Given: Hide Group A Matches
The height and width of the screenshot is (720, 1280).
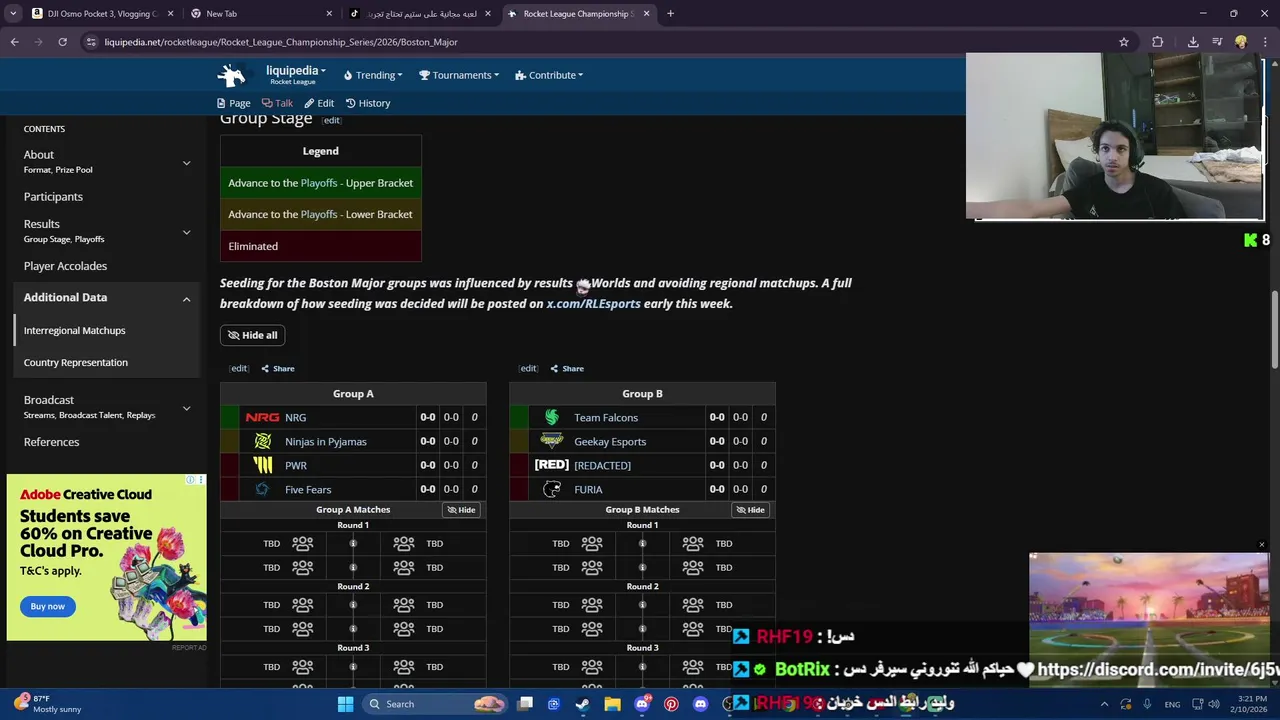Looking at the screenshot, I should pos(462,510).
